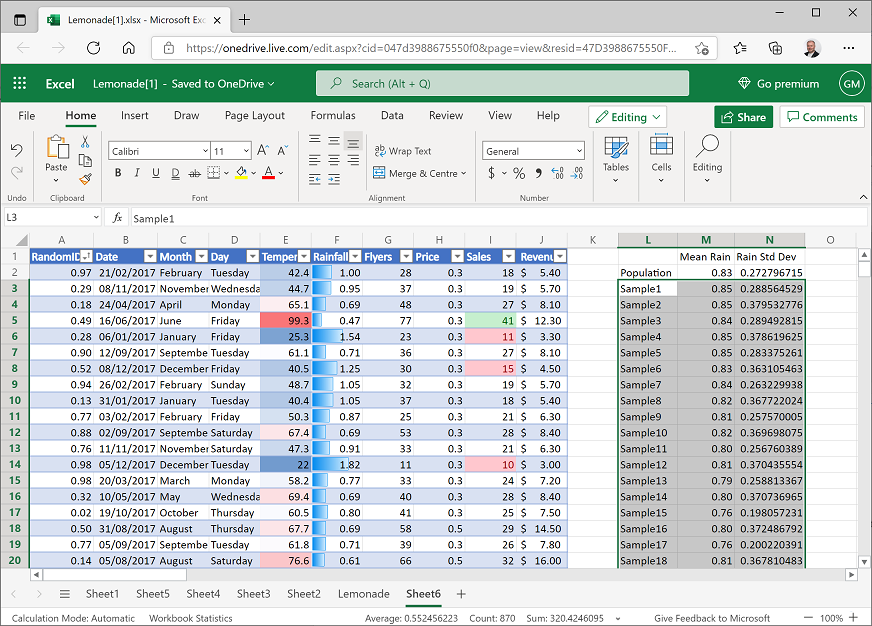
Task: Toggle Italic formatting
Action: [x=137, y=173]
